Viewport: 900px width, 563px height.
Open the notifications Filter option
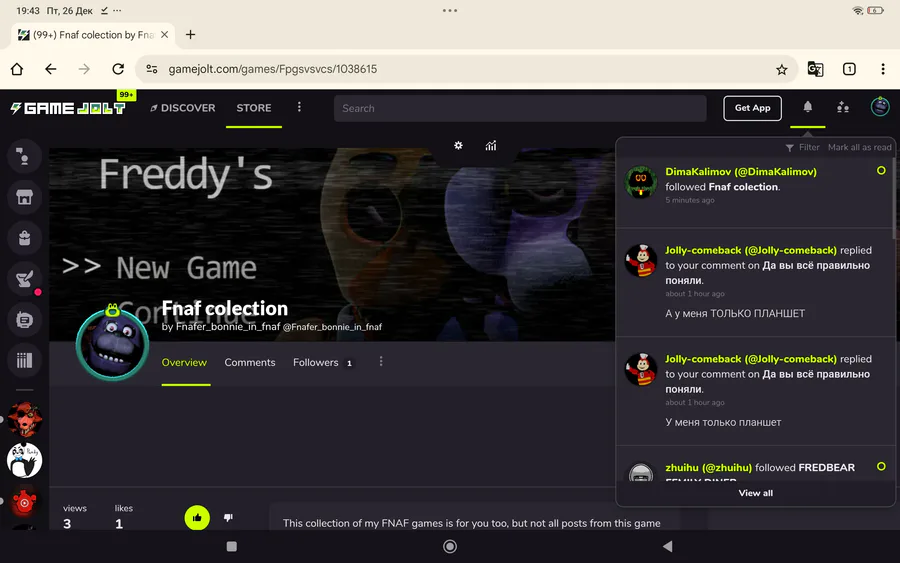pyautogui.click(x=802, y=147)
